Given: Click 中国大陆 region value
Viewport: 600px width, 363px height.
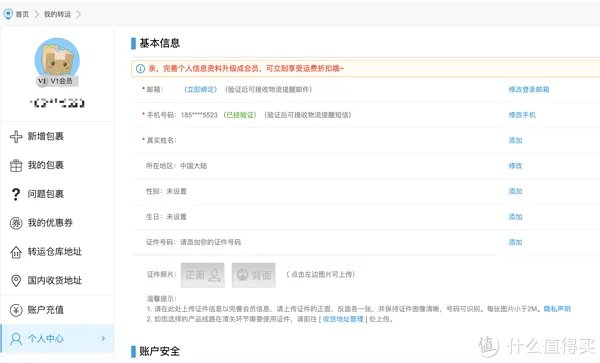Looking at the screenshot, I should tap(194, 166).
